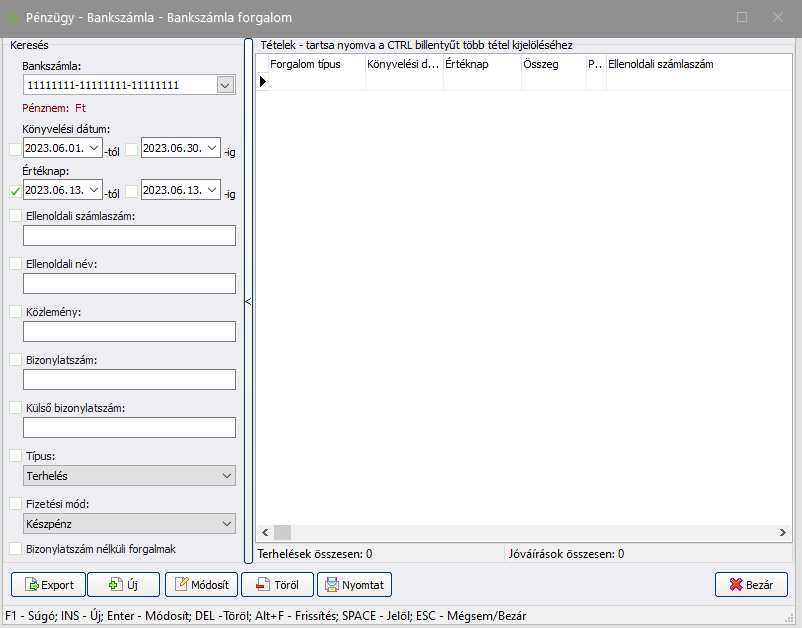Focus the Ellenoldali név input field
This screenshot has height=628, width=802.
click(129, 284)
